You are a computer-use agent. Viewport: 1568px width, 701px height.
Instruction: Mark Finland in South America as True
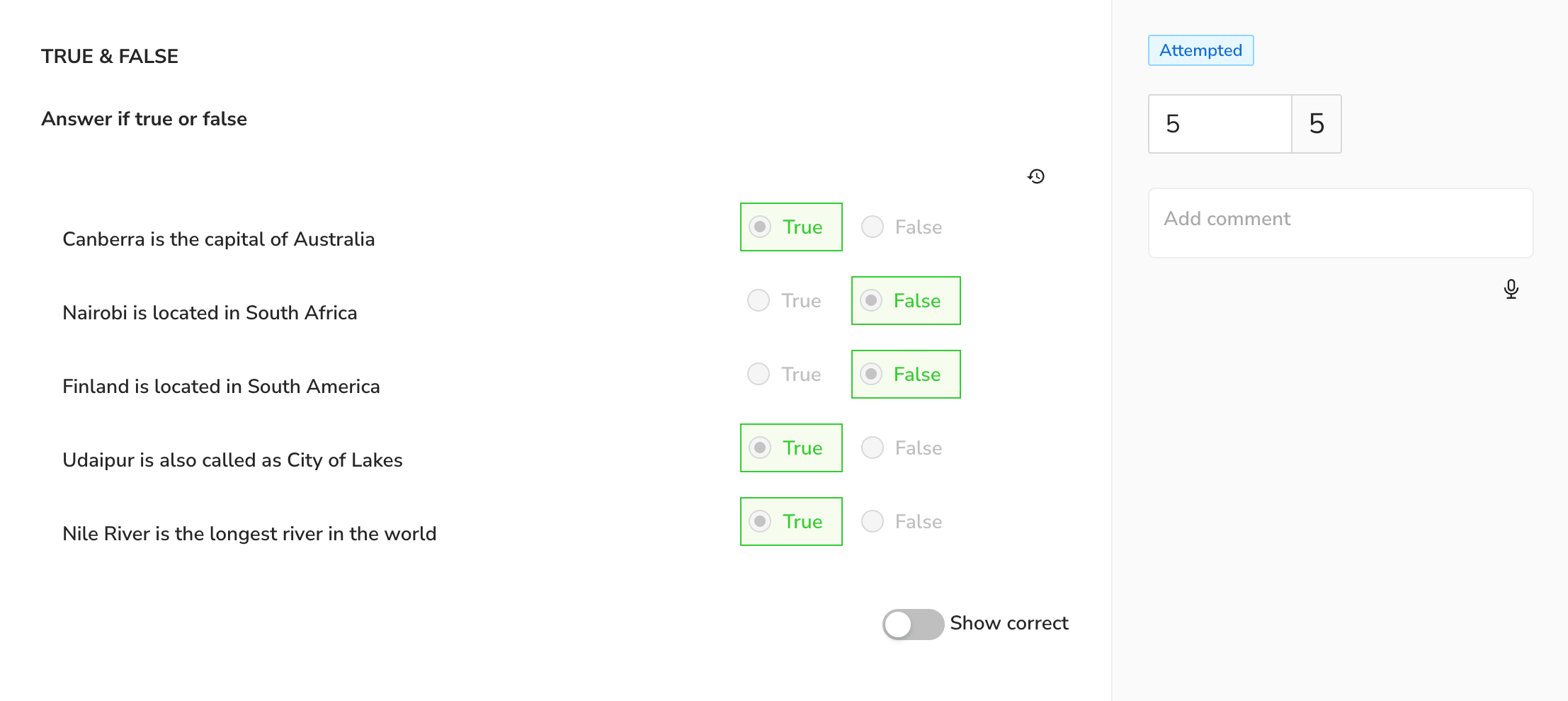point(785,375)
